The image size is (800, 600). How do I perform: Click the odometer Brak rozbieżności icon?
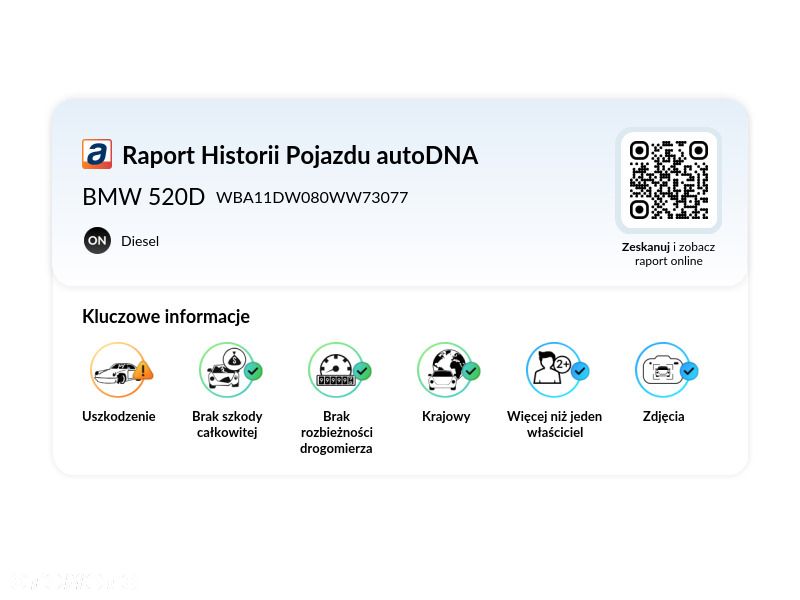pyautogui.click(x=339, y=370)
